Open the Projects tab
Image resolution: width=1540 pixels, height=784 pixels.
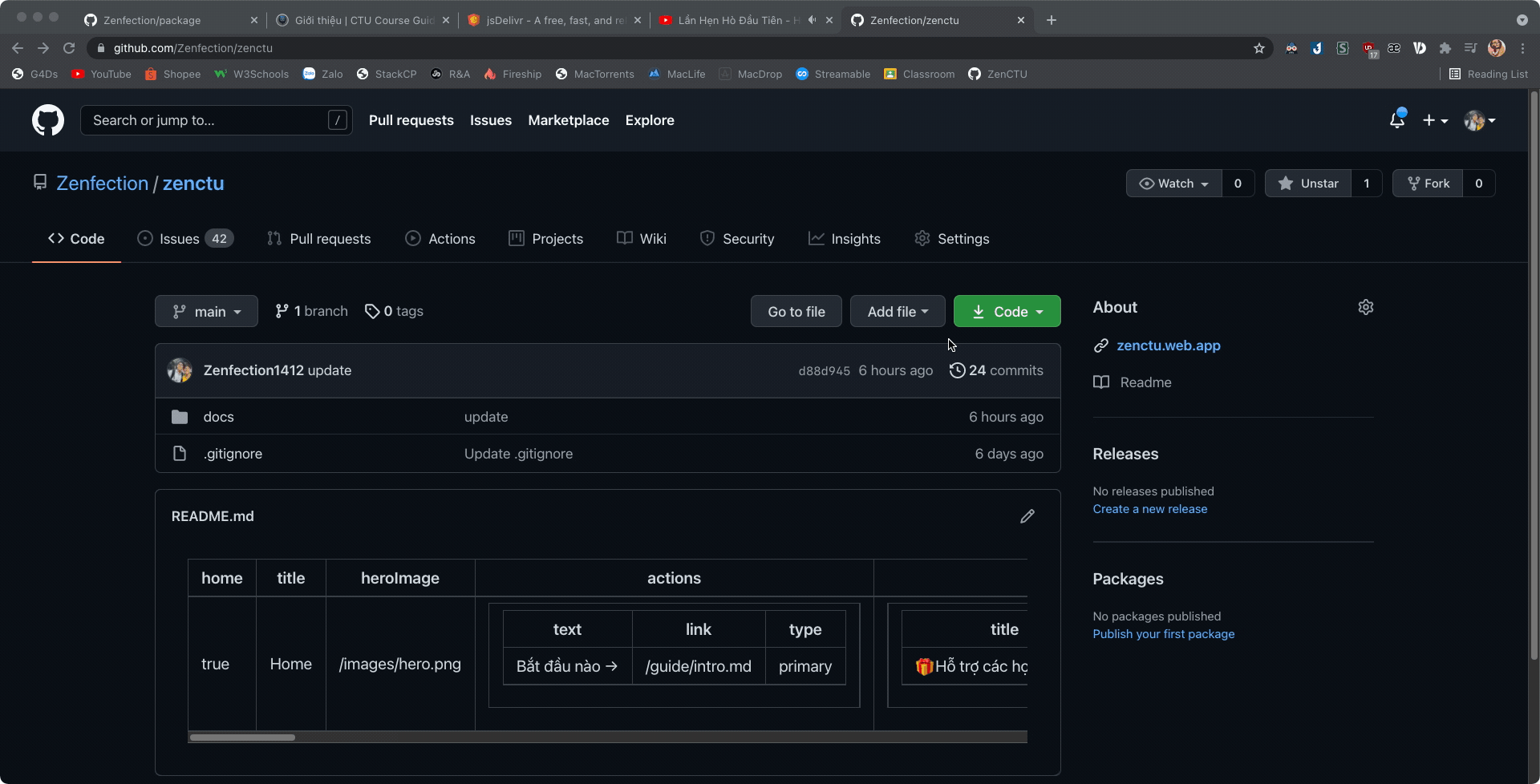point(546,239)
